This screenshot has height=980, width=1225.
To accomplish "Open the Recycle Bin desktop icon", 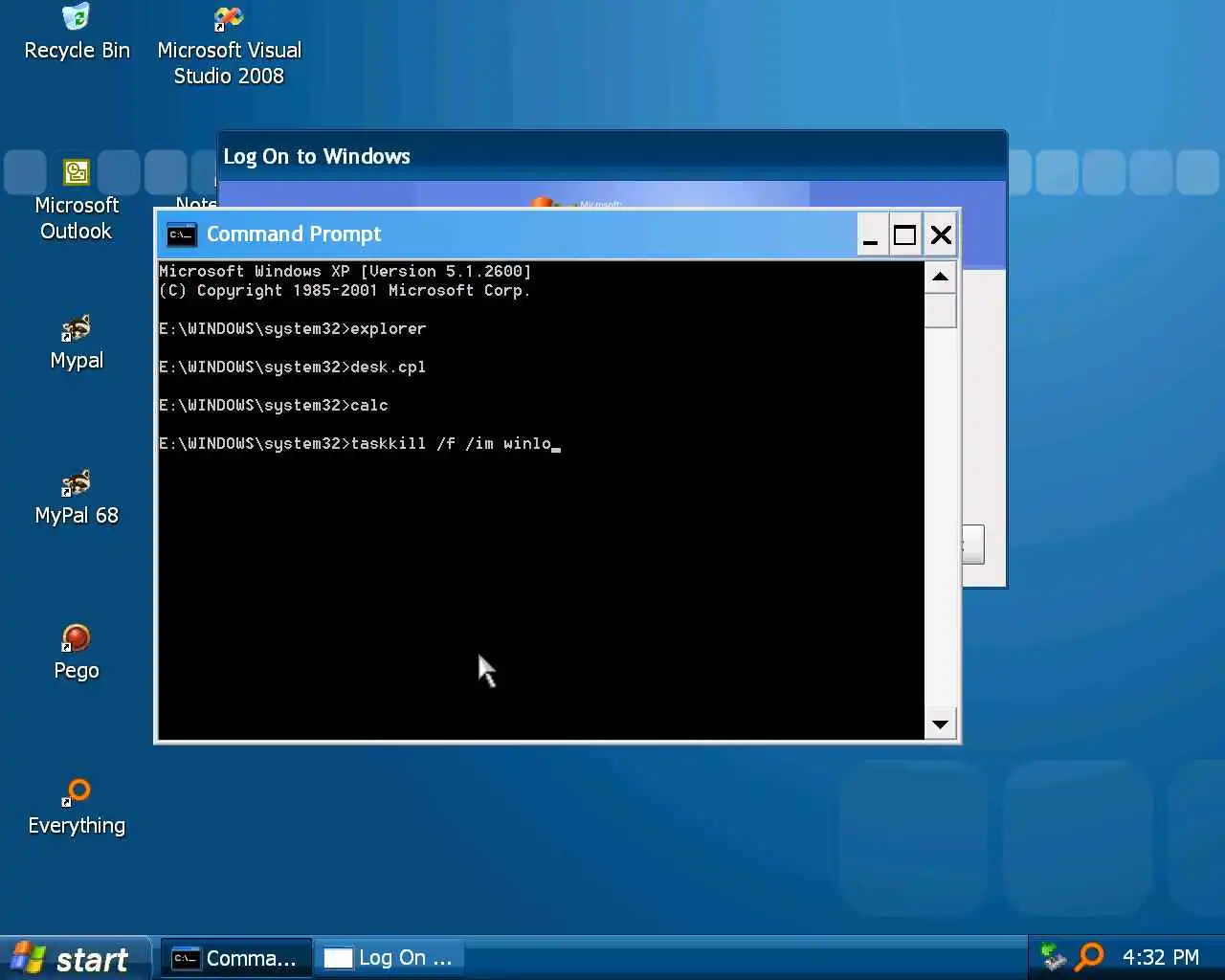I will (x=77, y=33).
